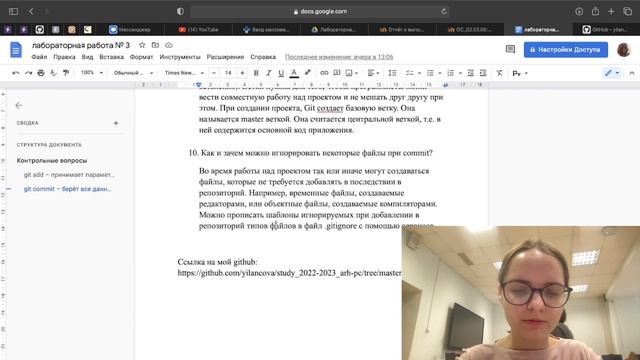Open the Правка menu
Viewport: 640px width, 360px height.
point(64,57)
